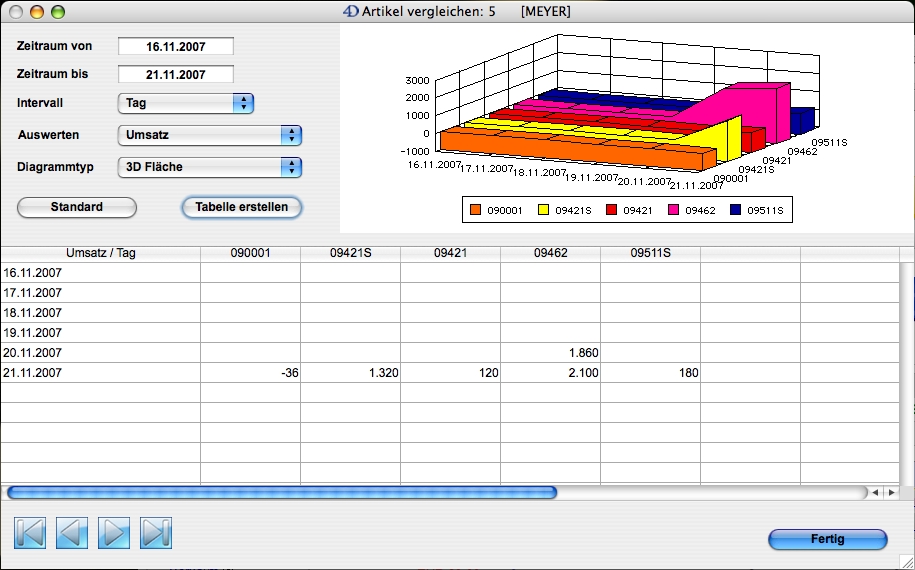The height and width of the screenshot is (570, 915).
Task: Click the blue 09511S legend swatch
Action: pyautogui.click(x=734, y=210)
